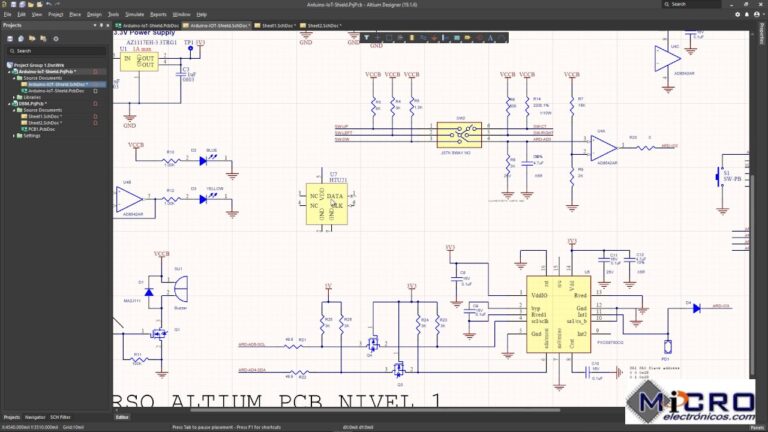
Task: Switch to the SCH Filter panel tab
Action: tap(60, 417)
